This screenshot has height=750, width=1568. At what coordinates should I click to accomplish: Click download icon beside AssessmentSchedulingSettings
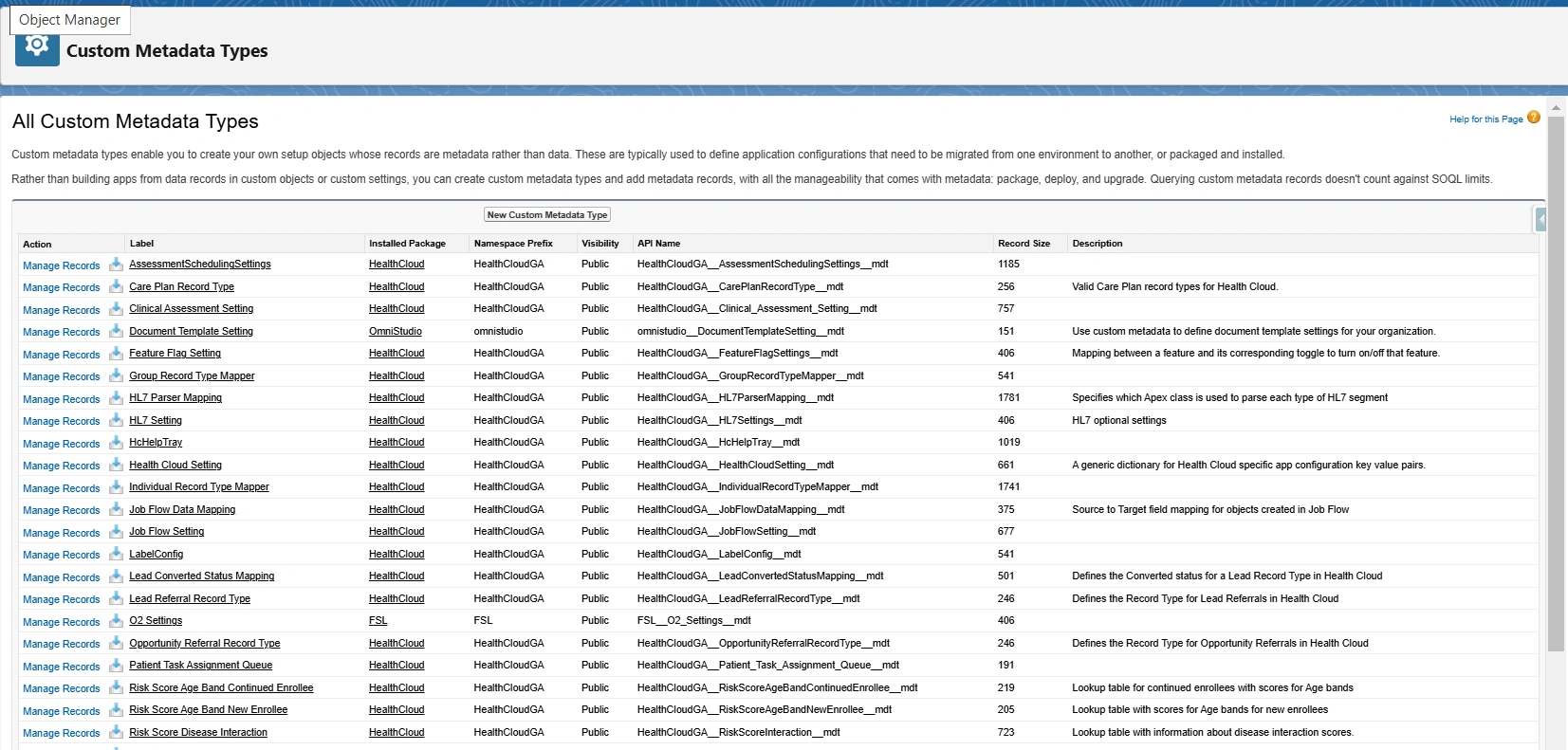(x=116, y=265)
